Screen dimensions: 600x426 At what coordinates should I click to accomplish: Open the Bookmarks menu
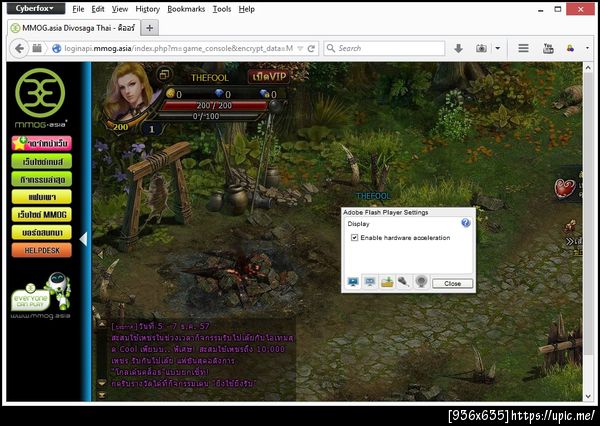[x=186, y=9]
